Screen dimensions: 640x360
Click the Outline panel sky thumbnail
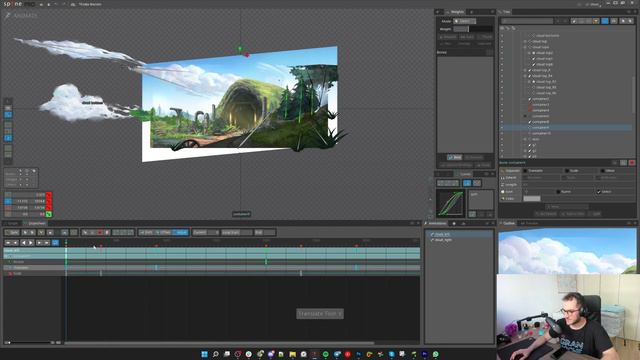click(567, 251)
